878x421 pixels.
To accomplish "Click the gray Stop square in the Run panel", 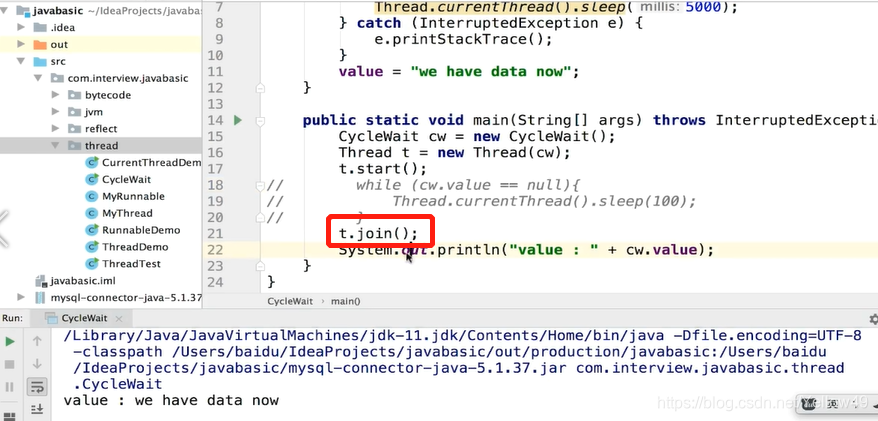I will pos(10,364).
